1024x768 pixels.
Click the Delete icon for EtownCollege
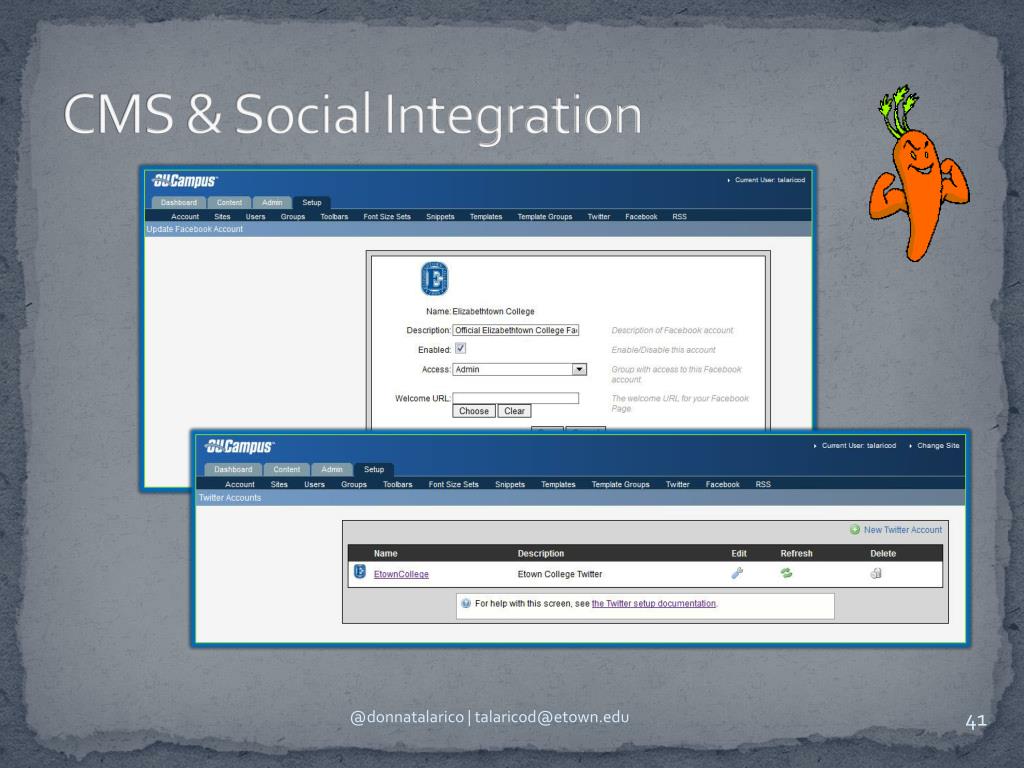tap(876, 573)
